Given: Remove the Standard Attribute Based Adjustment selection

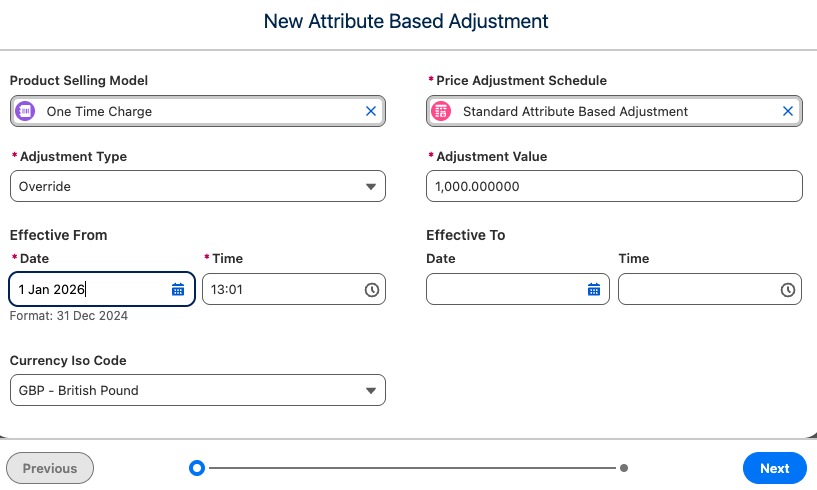Looking at the screenshot, I should 787,111.
